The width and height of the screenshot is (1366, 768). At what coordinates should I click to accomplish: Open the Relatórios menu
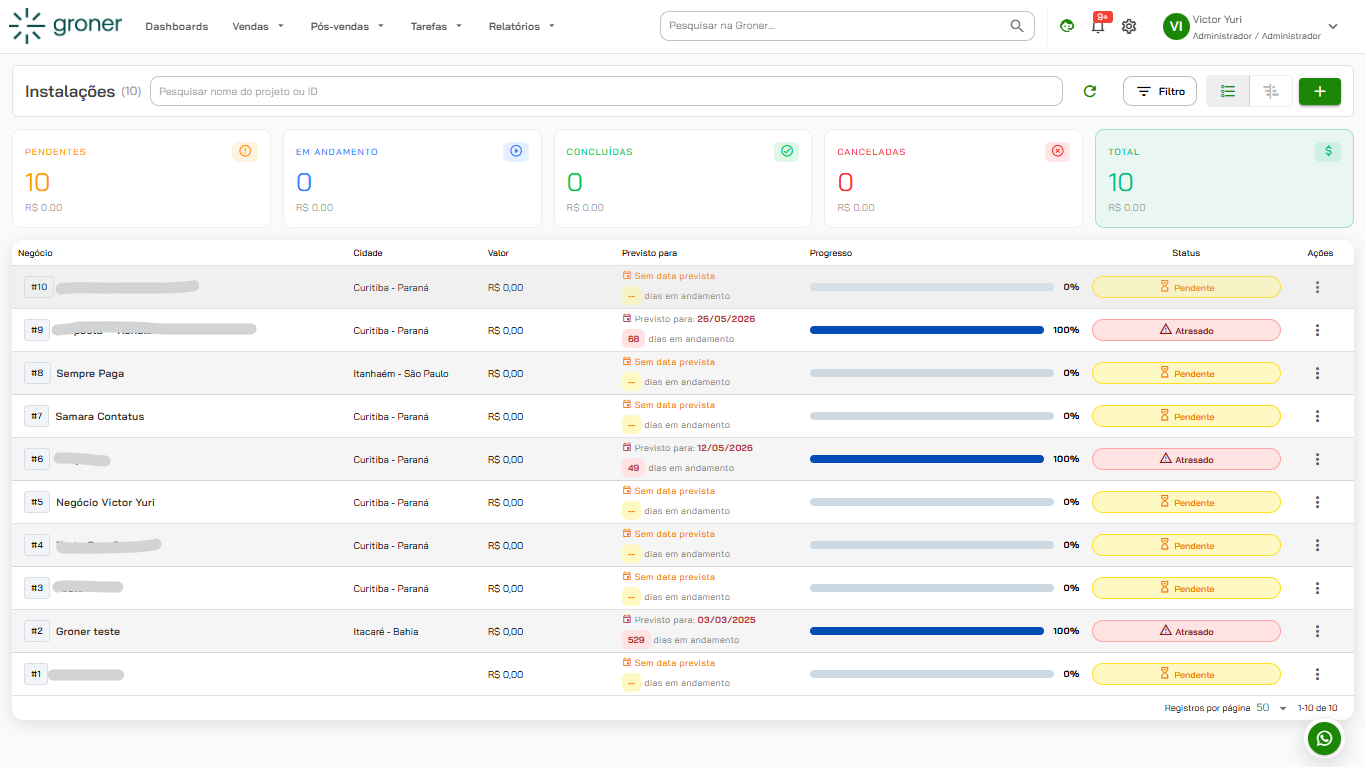(522, 26)
